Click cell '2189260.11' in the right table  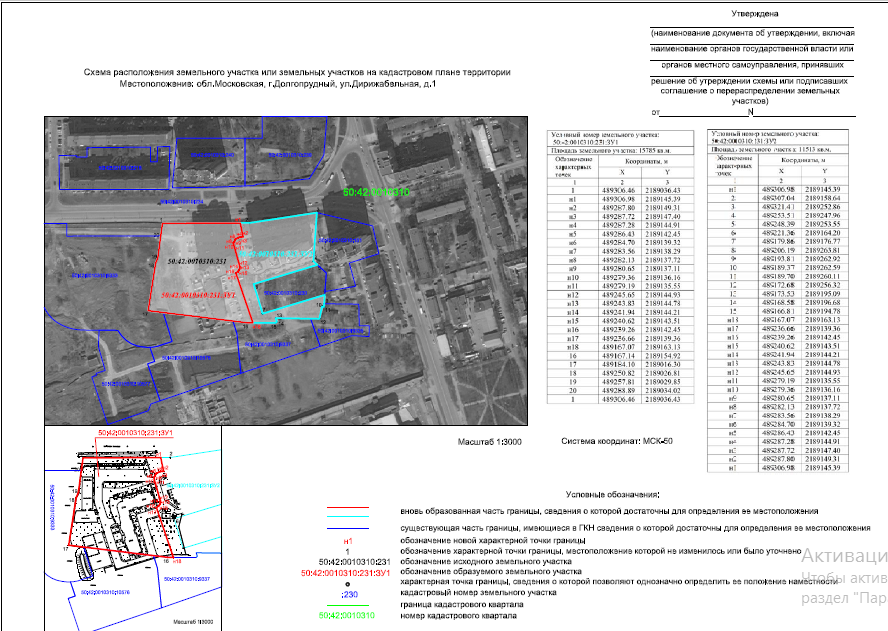(x=822, y=276)
